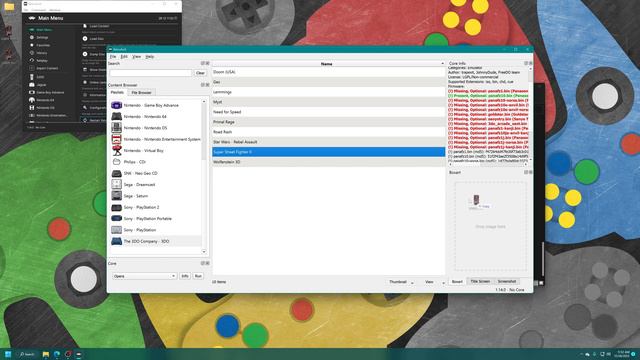Select Star Wars - Rebel Assault entry

tap(329, 142)
